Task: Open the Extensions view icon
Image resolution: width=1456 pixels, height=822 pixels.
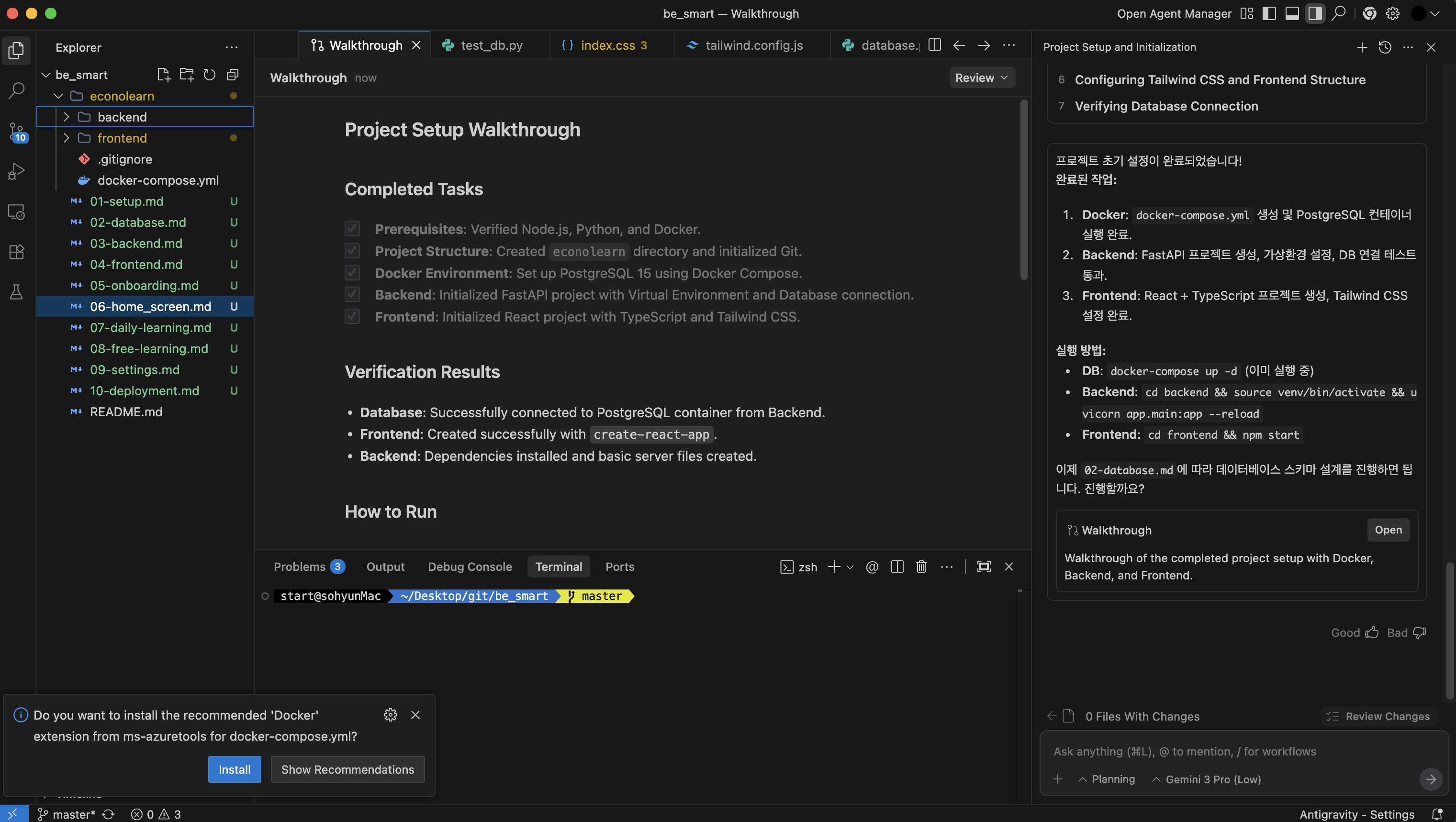Action: pyautogui.click(x=16, y=252)
